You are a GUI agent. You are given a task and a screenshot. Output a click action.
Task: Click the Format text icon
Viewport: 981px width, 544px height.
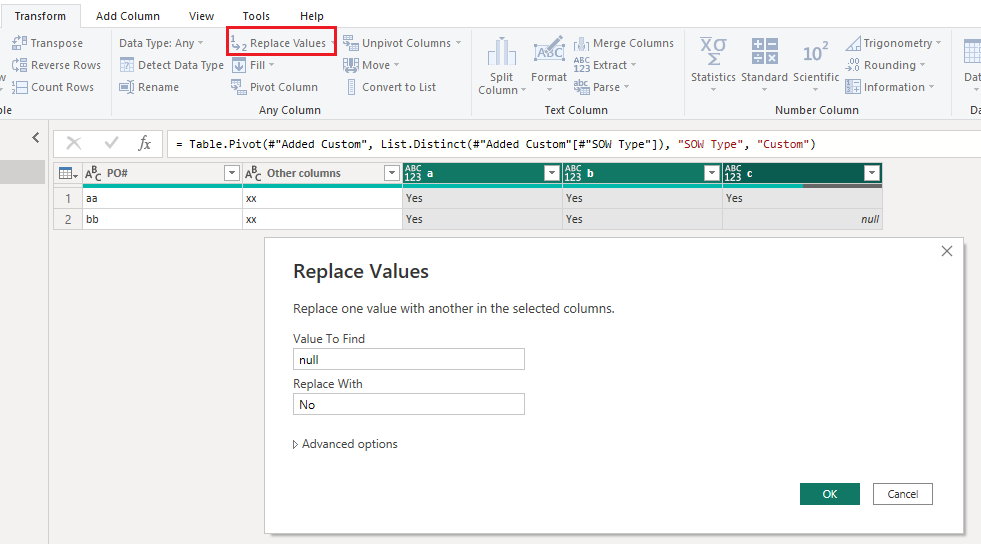549,49
